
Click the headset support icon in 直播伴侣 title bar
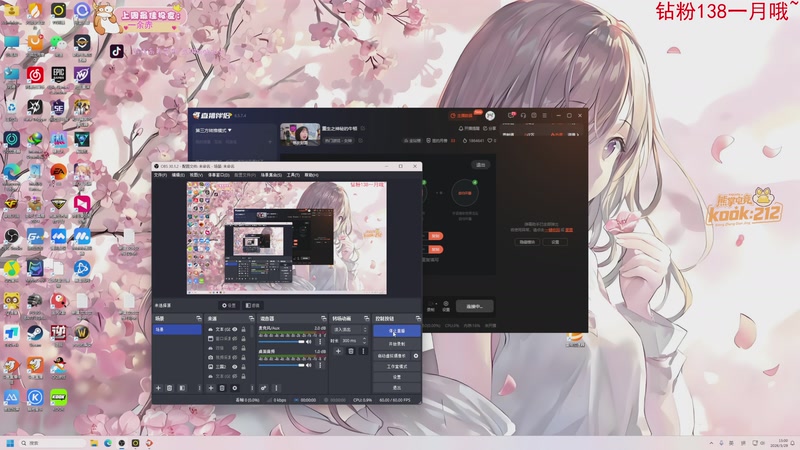click(523, 115)
